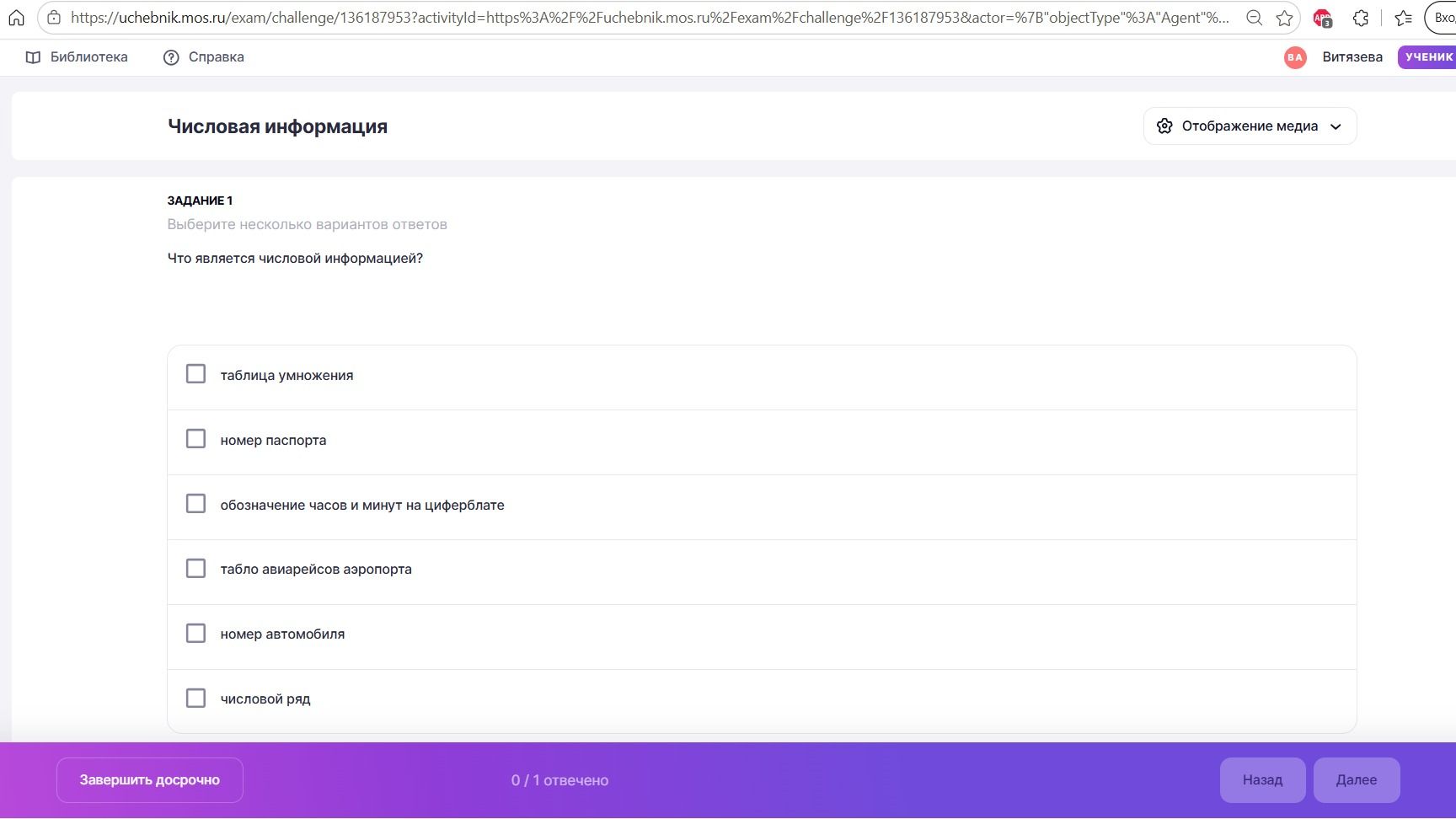1456x819 pixels.
Task: Open the Справка help menu
Action: tap(204, 57)
